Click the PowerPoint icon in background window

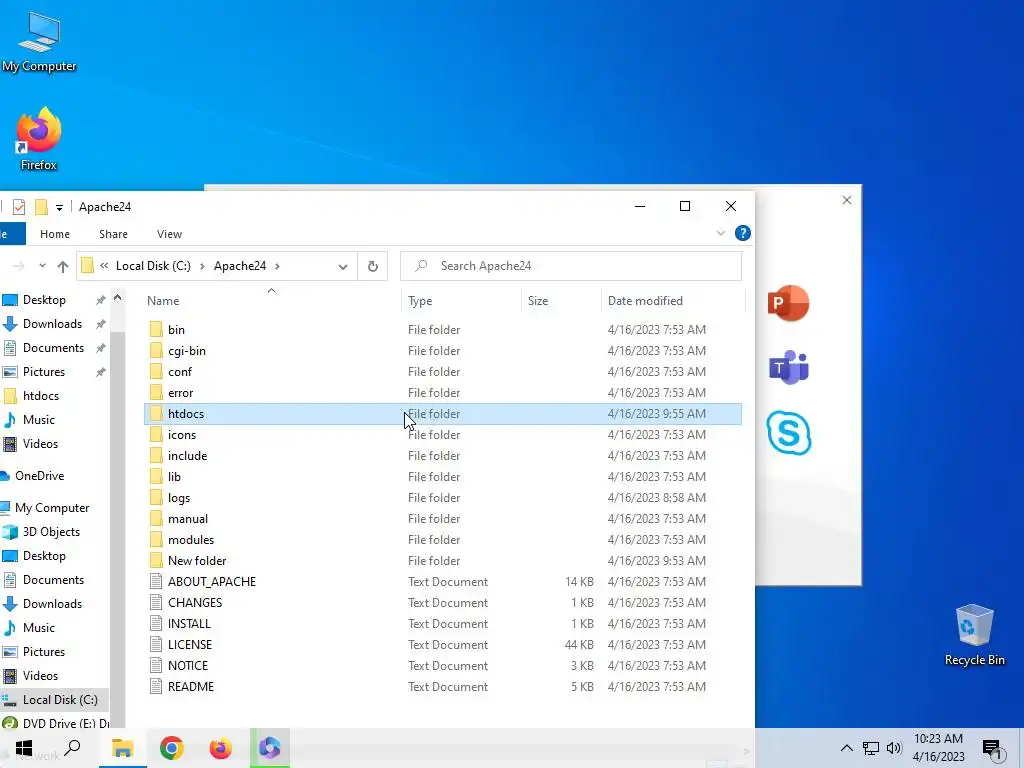click(x=788, y=303)
